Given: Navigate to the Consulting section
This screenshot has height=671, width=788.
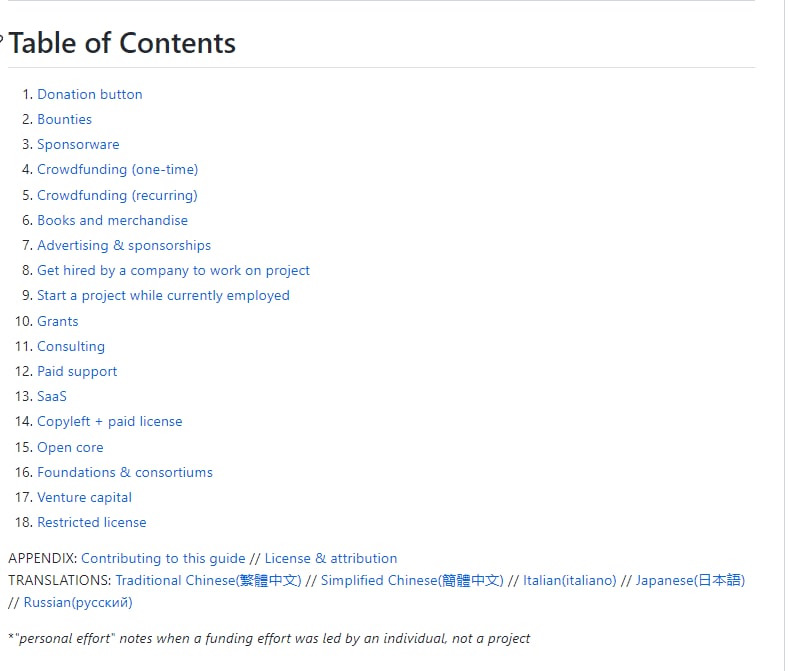Looking at the screenshot, I should tap(71, 346).
